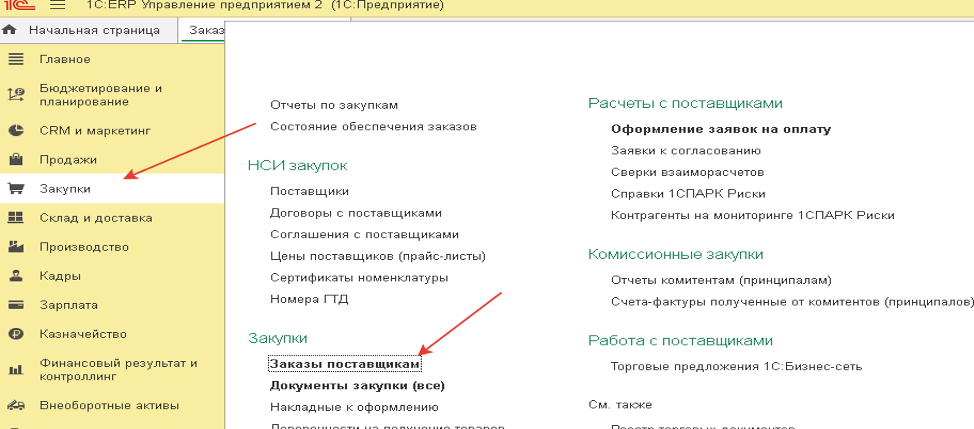The image size is (974, 429).
Task: Open Бюджетирование и планирование section
Action: [101, 95]
